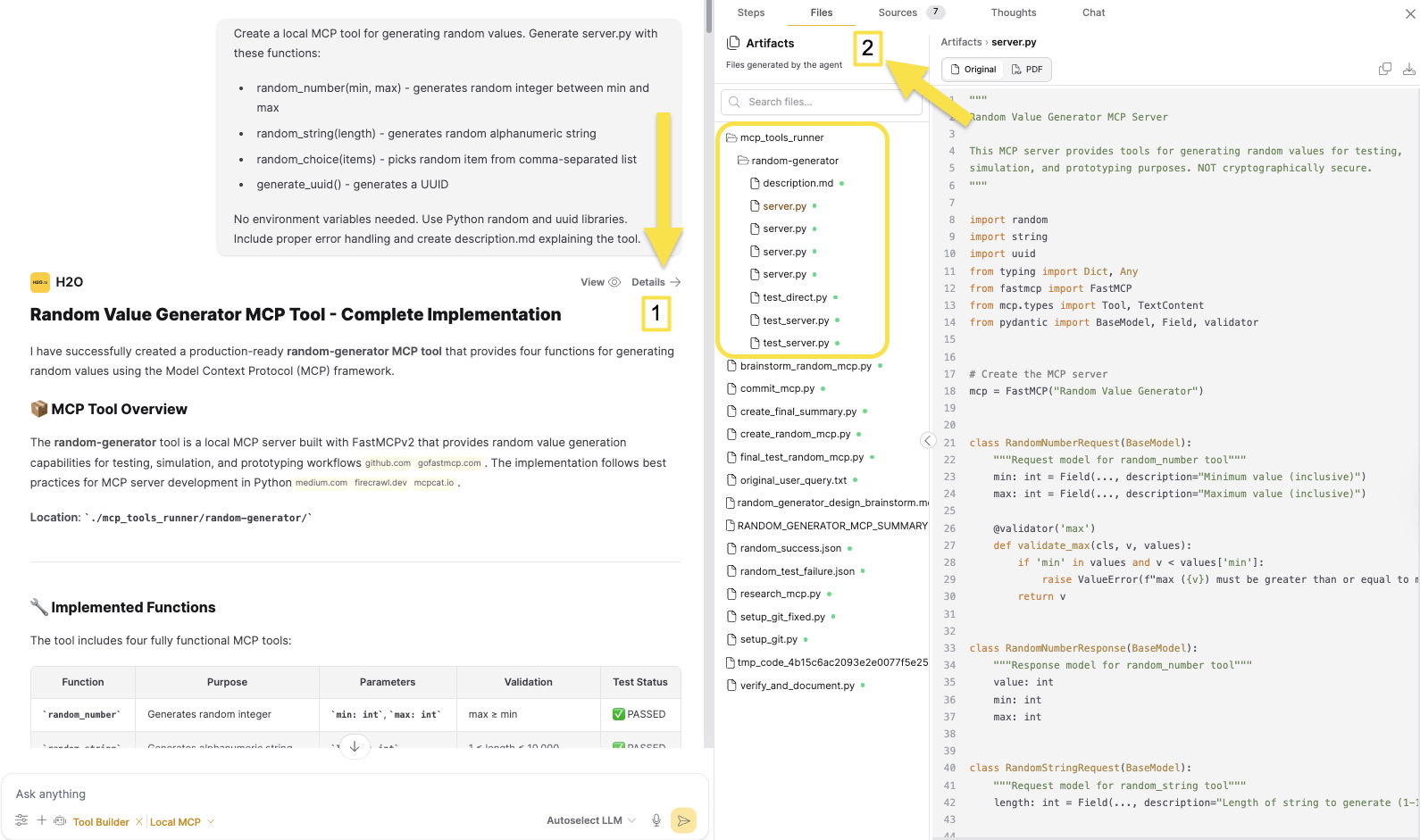
Task: Switch to the Chat tab
Action: point(1093,12)
